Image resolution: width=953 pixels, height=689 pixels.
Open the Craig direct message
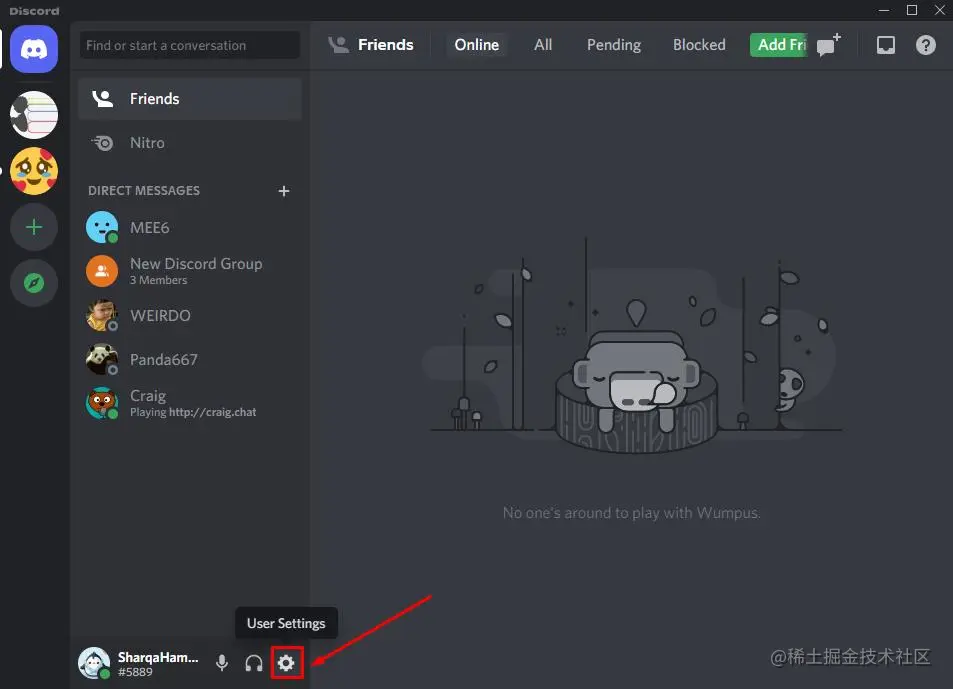[x=190, y=403]
